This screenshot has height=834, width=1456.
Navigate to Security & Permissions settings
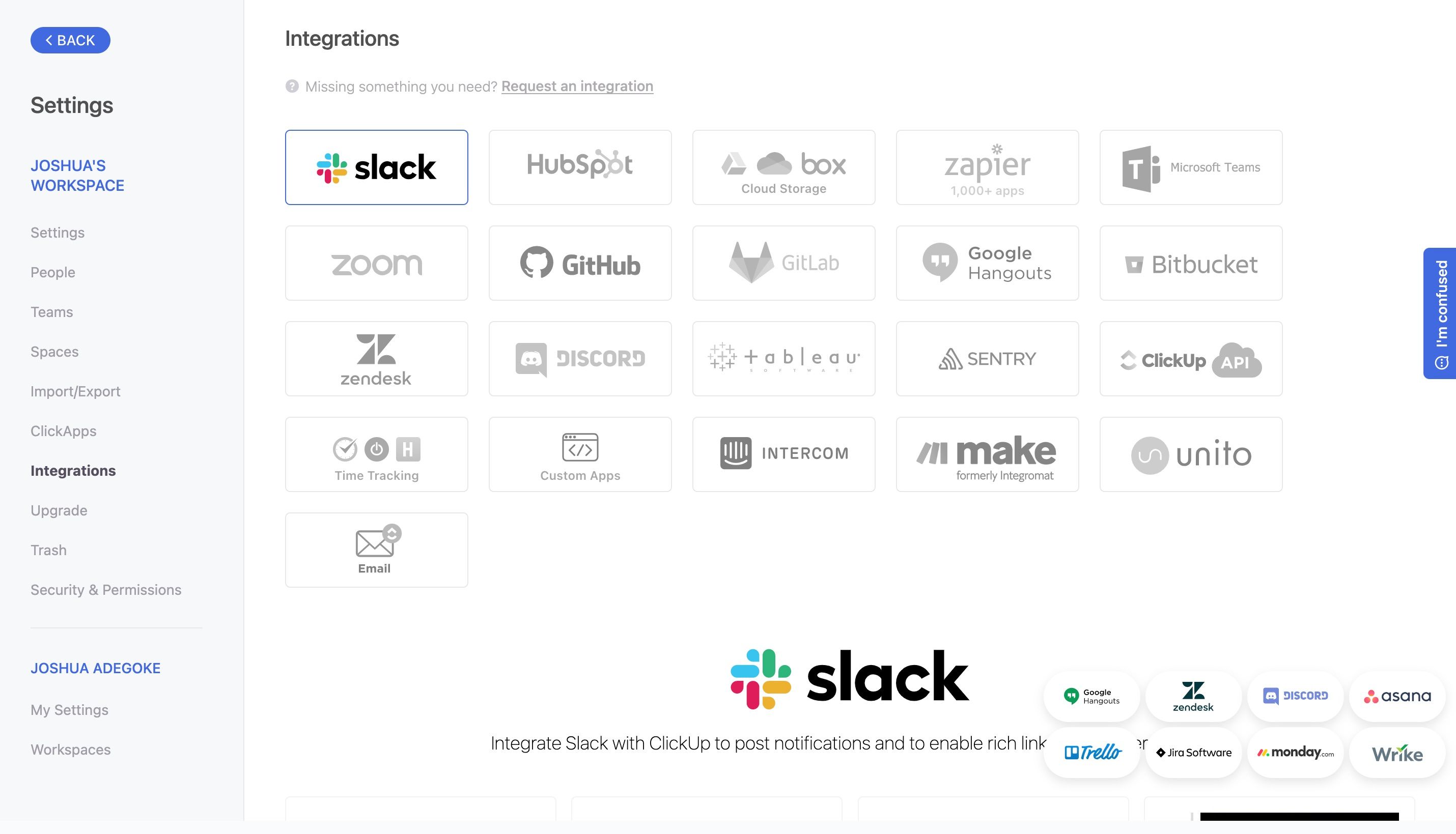pyautogui.click(x=106, y=589)
